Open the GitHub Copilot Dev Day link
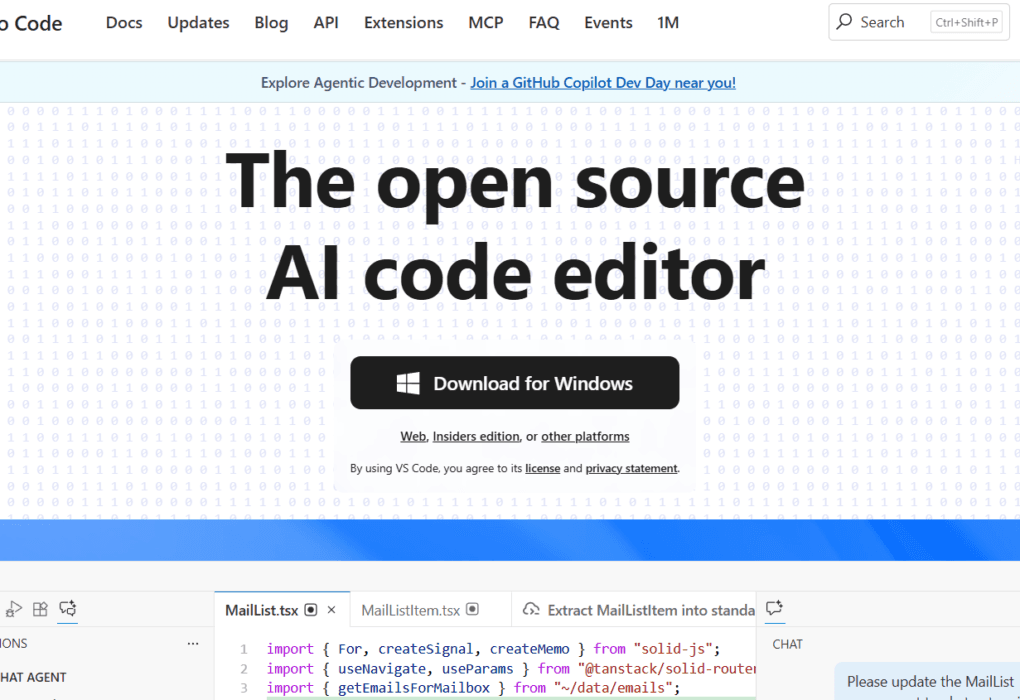Image resolution: width=1020 pixels, height=700 pixels. 602,82
